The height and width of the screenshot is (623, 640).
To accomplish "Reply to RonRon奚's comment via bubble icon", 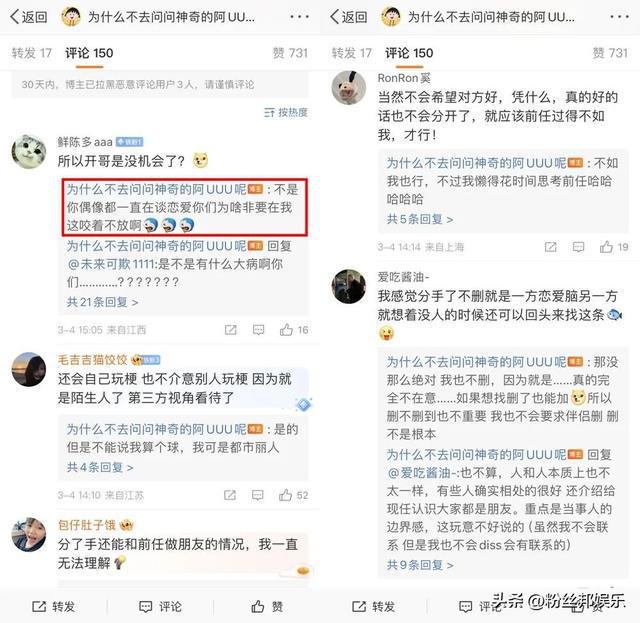I will [578, 247].
